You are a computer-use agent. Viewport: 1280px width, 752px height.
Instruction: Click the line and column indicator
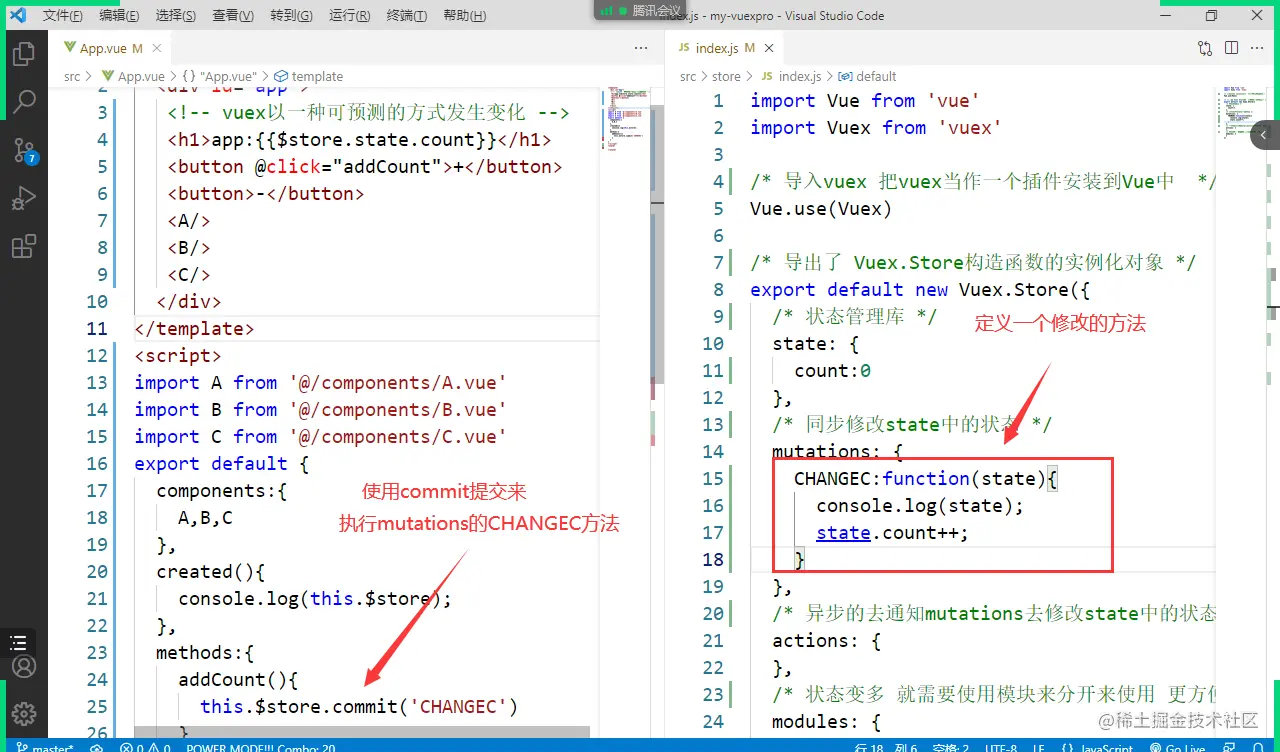coord(886,747)
